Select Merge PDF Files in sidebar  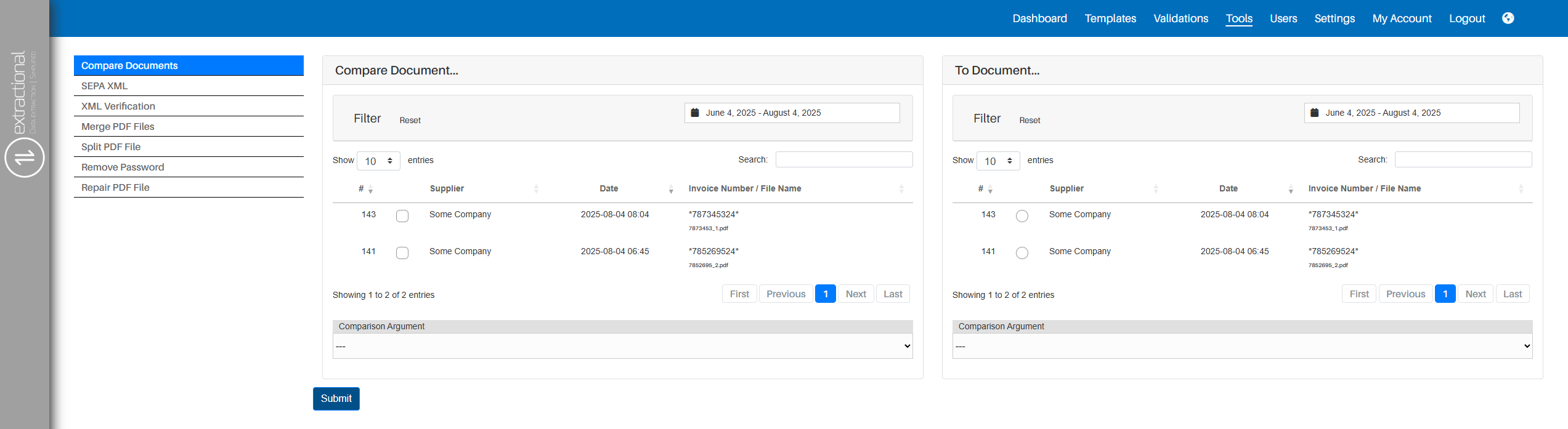click(118, 127)
